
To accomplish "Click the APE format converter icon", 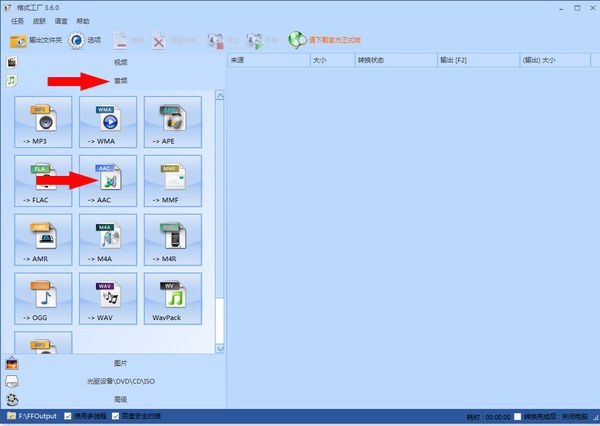I will pyautogui.click(x=171, y=123).
